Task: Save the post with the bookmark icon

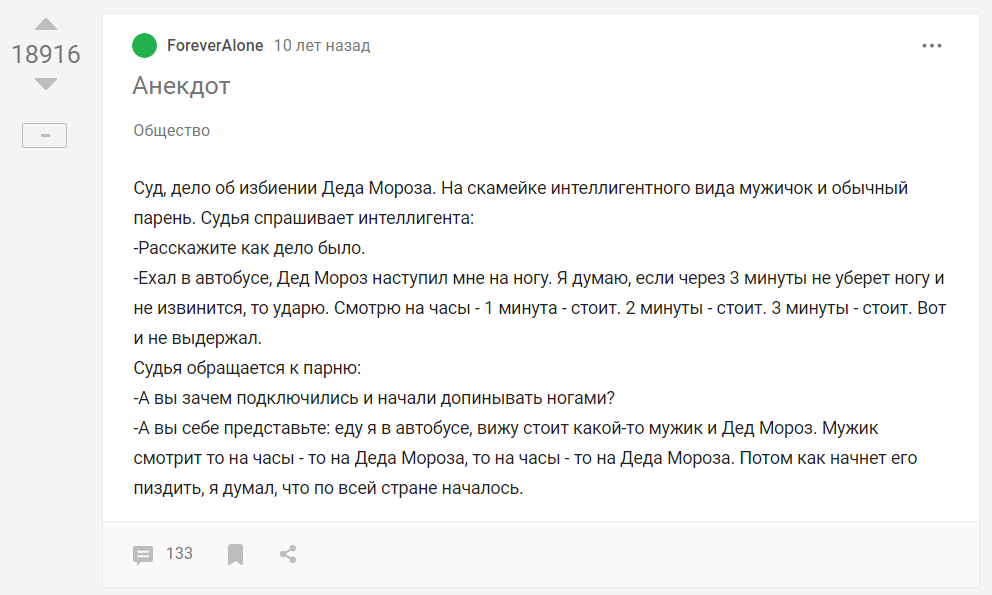Action: pos(235,554)
